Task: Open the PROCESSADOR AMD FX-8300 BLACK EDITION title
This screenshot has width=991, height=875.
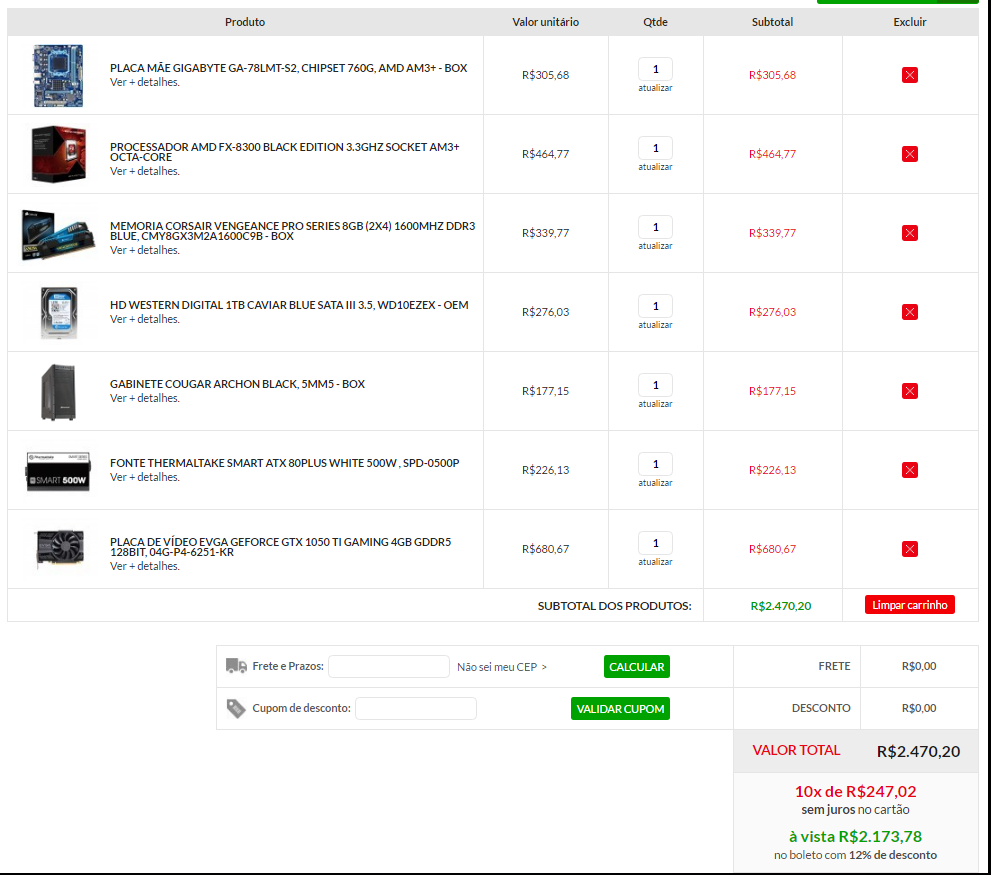Action: tap(284, 152)
